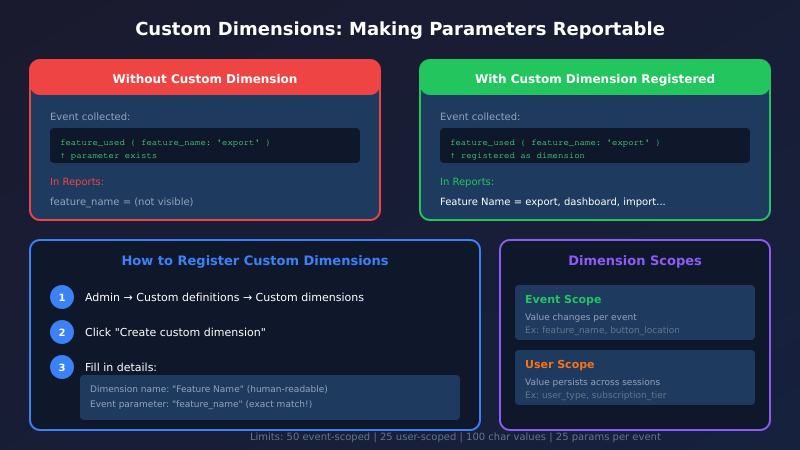The height and width of the screenshot is (450, 800).
Task: Click the 'Create custom dimension' step text
Action: click(x=175, y=332)
